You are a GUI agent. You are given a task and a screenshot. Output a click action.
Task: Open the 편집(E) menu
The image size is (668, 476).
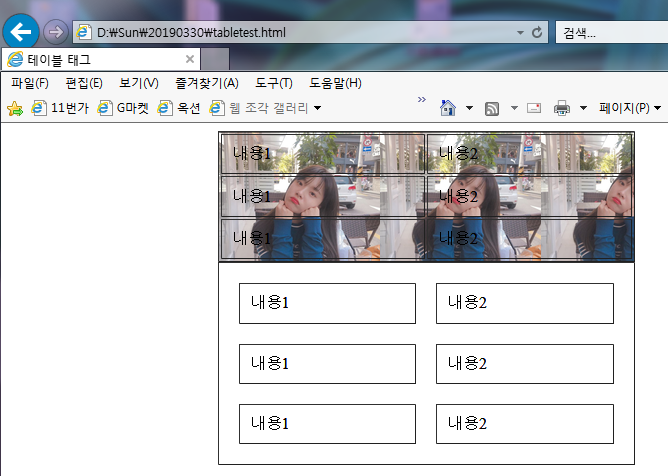[x=84, y=83]
